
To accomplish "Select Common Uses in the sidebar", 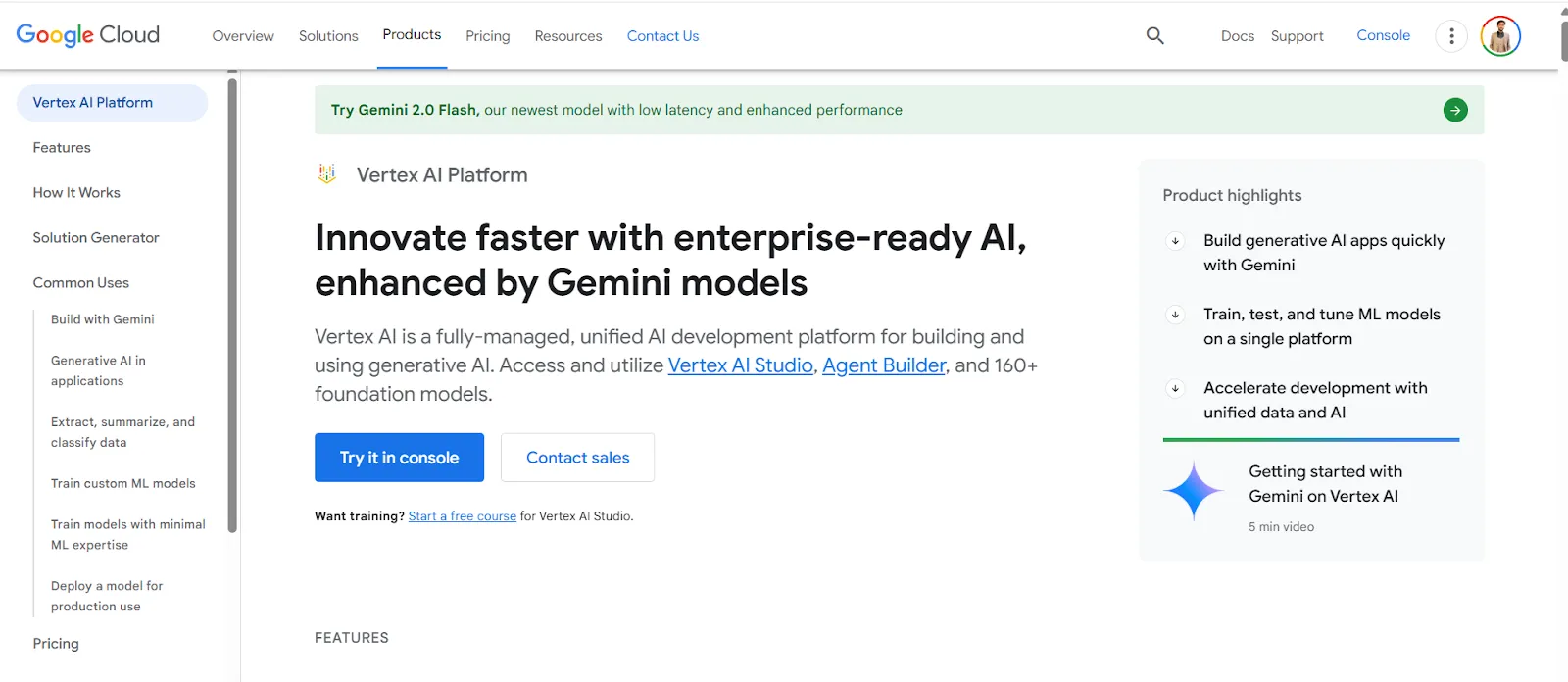I will click(x=81, y=283).
